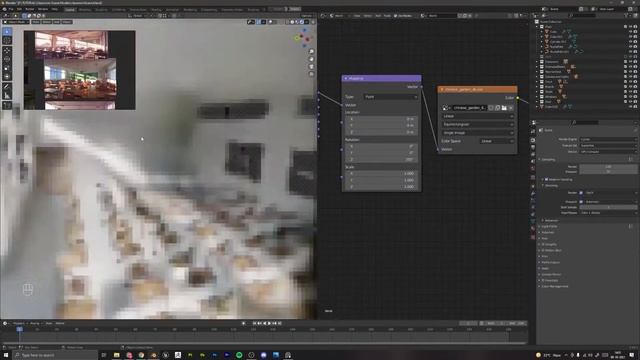Open the Select menu in 3D viewport header
Viewport: 640px width, 360px height.
[x=47, y=22]
